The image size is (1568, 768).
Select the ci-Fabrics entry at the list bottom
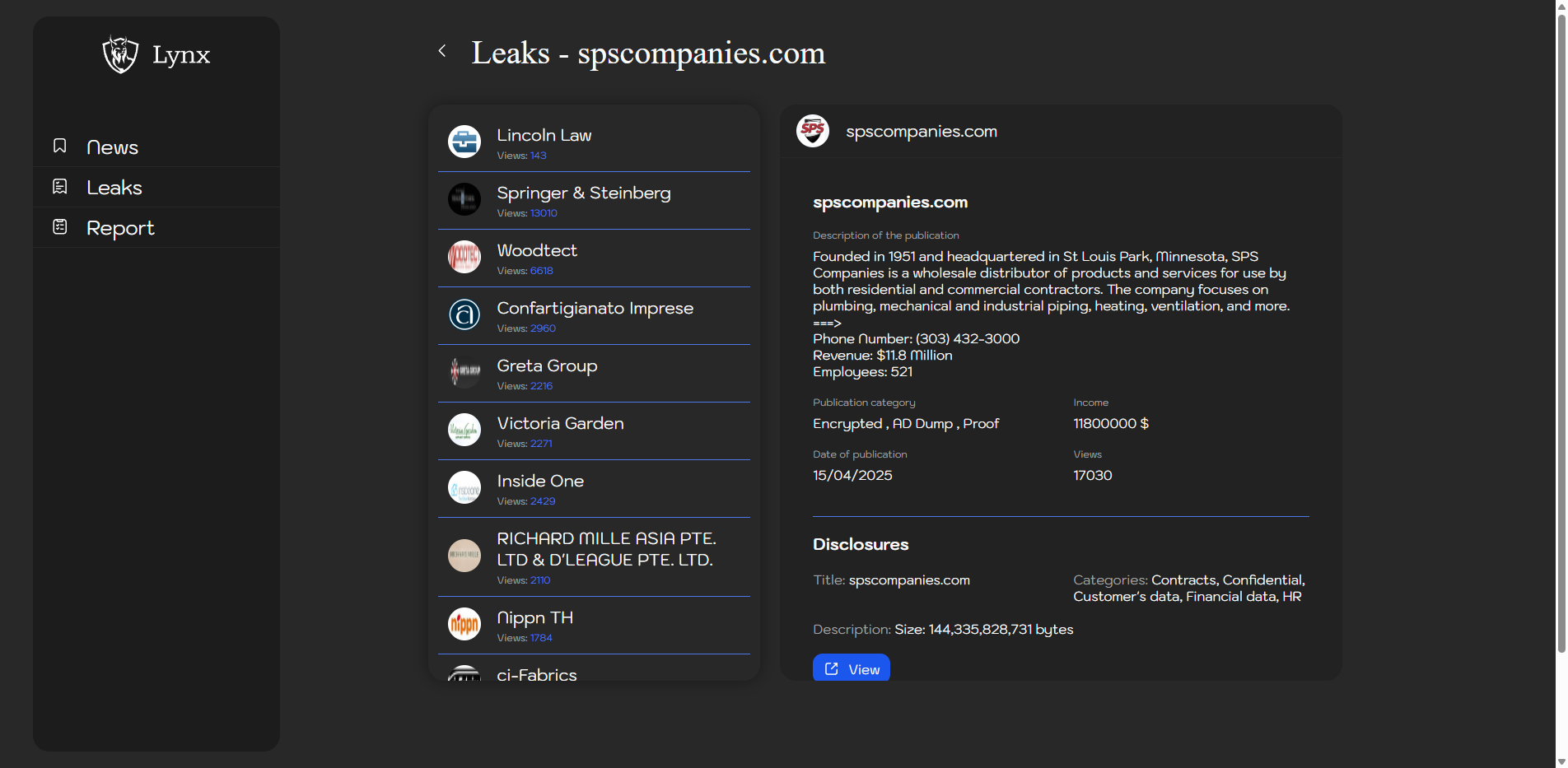click(536, 674)
